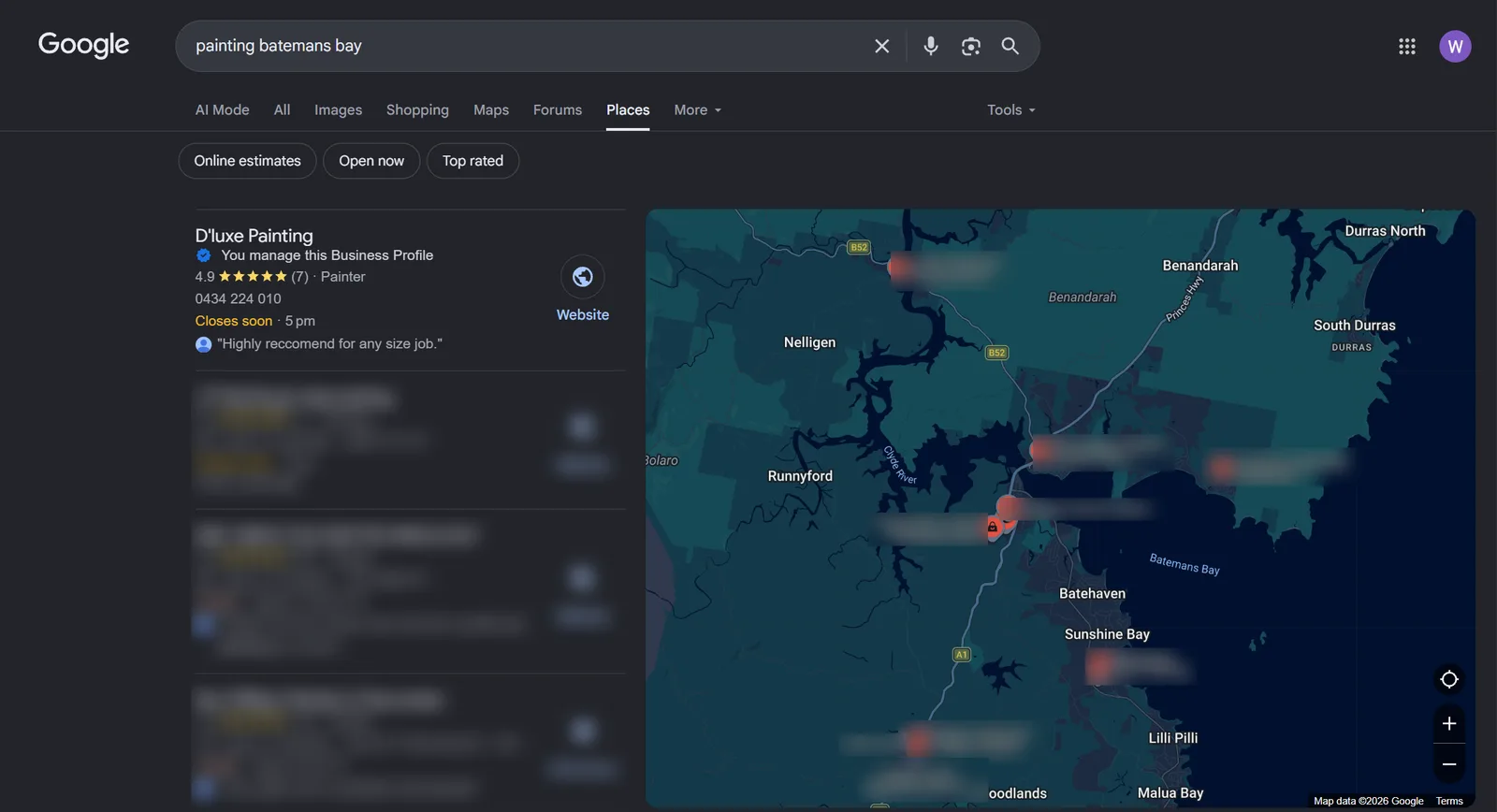Click the Batehaven map label
The image size is (1497, 812).
(1092, 593)
